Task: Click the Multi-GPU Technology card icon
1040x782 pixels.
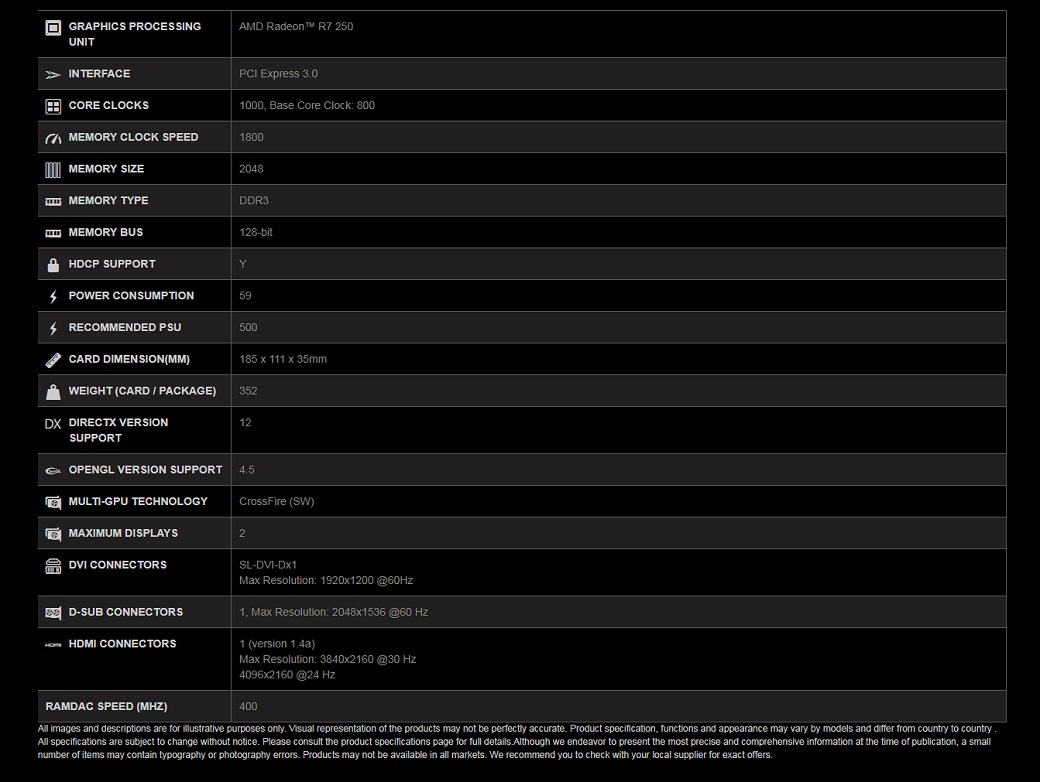Action: [53, 502]
